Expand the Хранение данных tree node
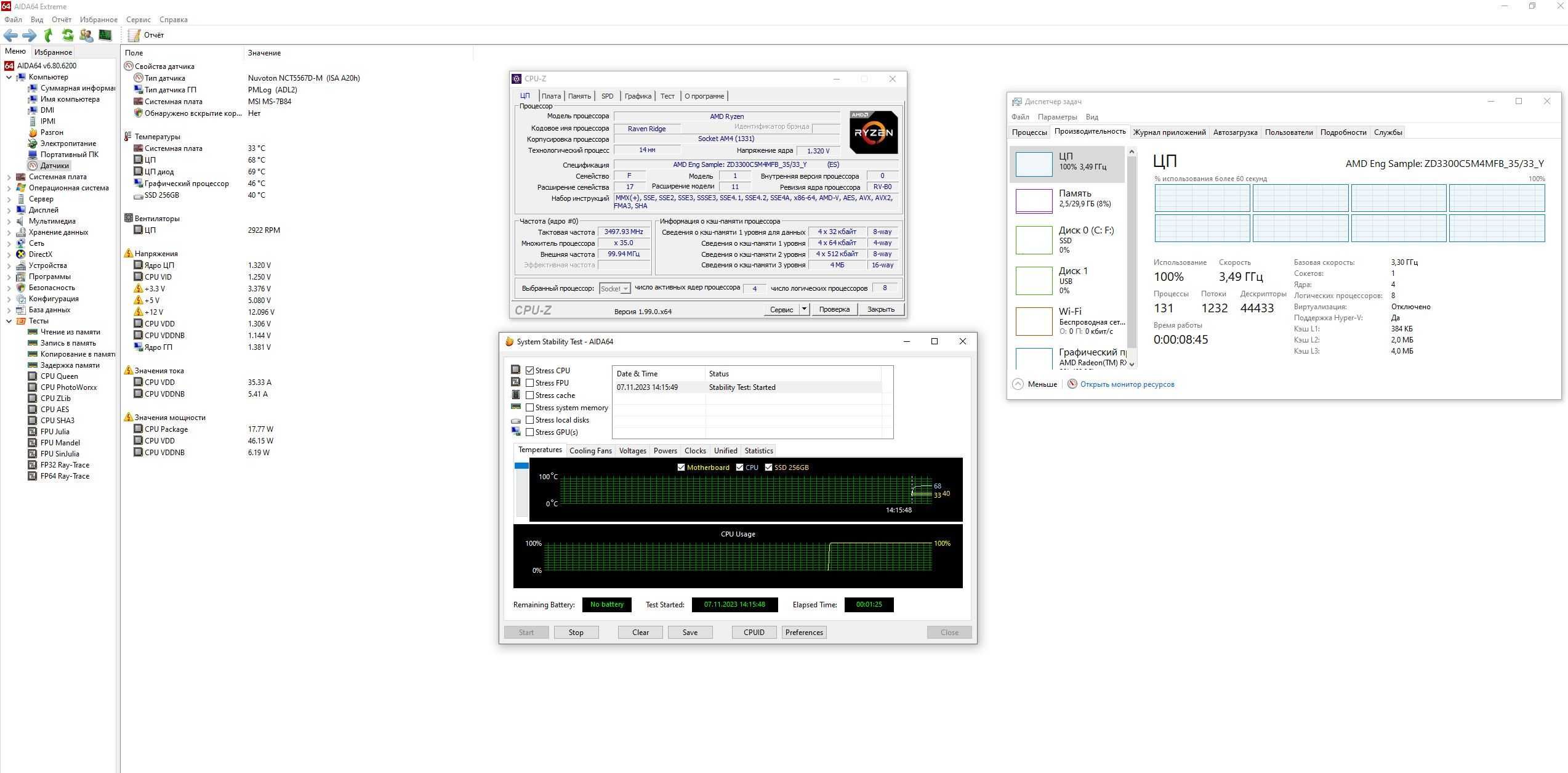 [9, 233]
